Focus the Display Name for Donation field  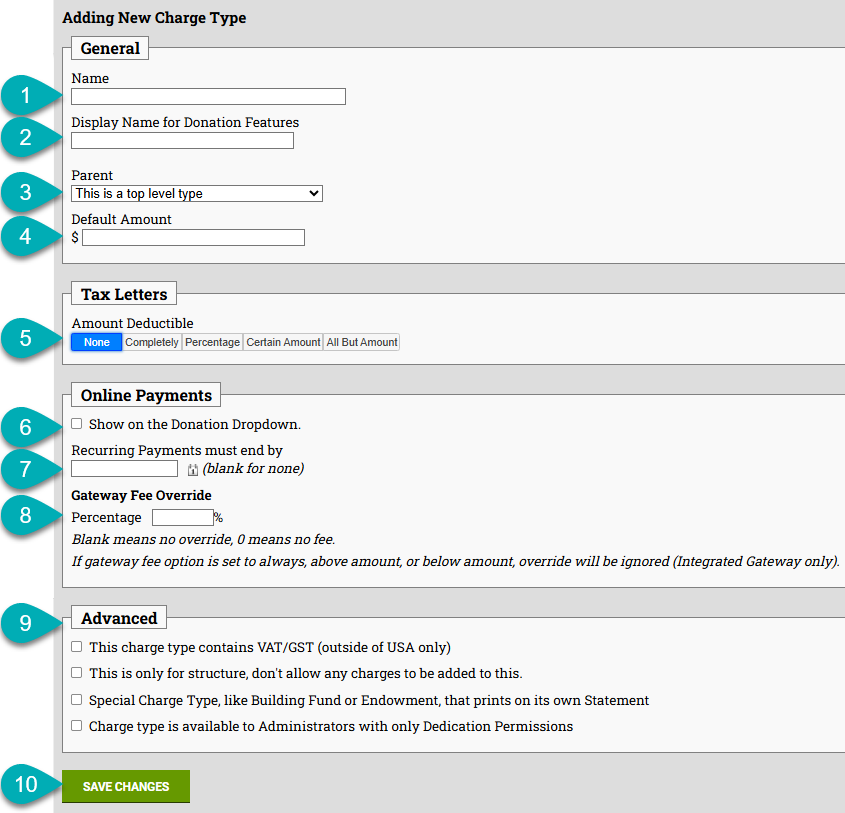[182, 141]
